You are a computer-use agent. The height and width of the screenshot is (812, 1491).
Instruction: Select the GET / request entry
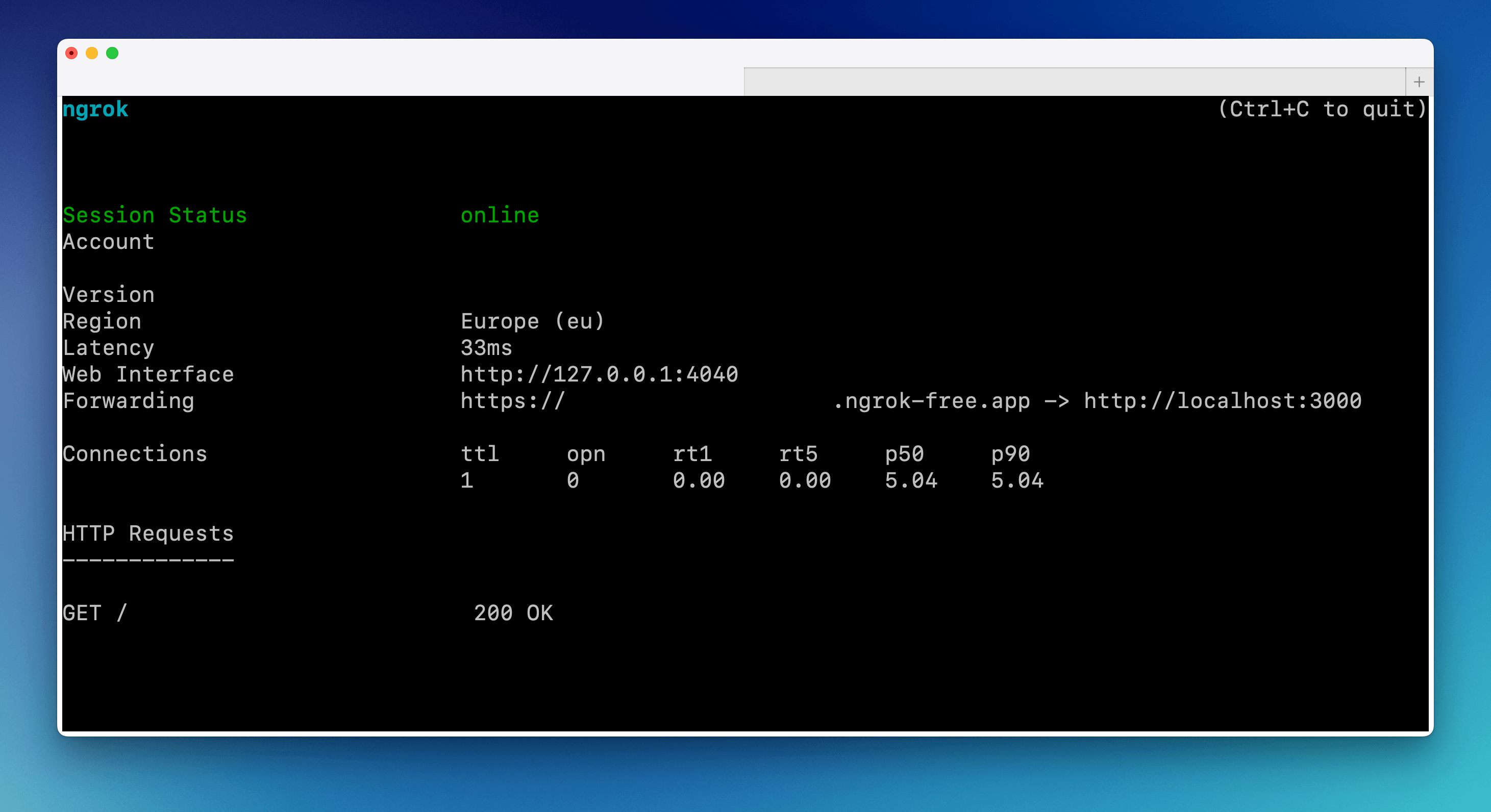pyautogui.click(x=94, y=613)
